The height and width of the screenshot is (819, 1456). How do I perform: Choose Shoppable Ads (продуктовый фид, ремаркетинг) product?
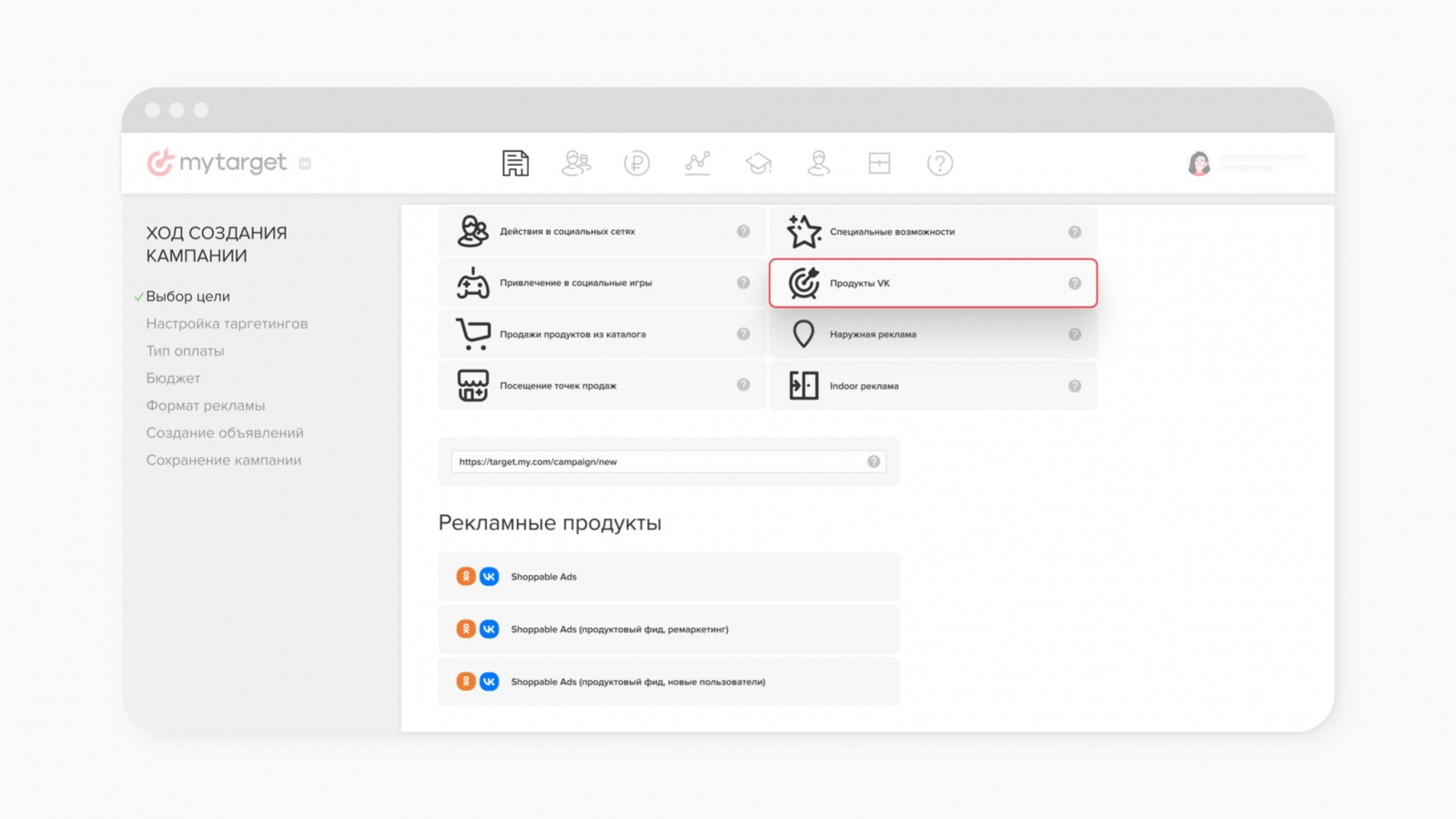[x=669, y=629]
